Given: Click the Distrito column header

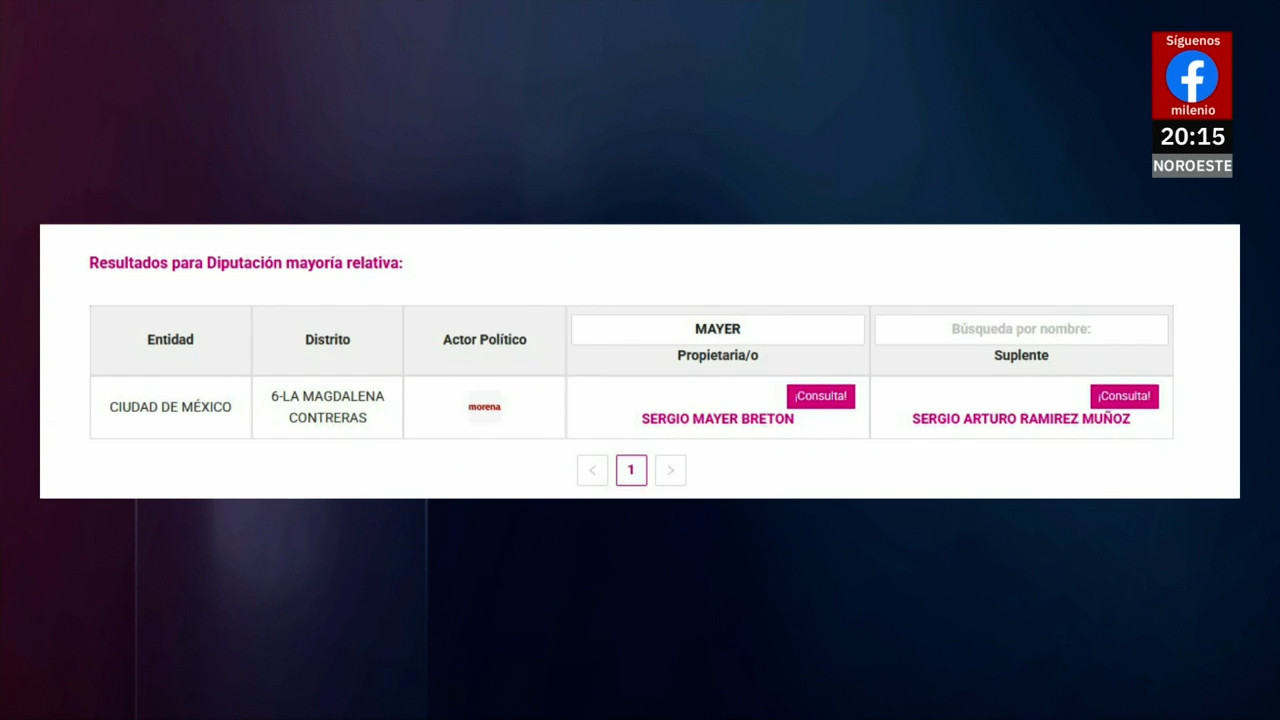Looking at the screenshot, I should click(x=327, y=340).
